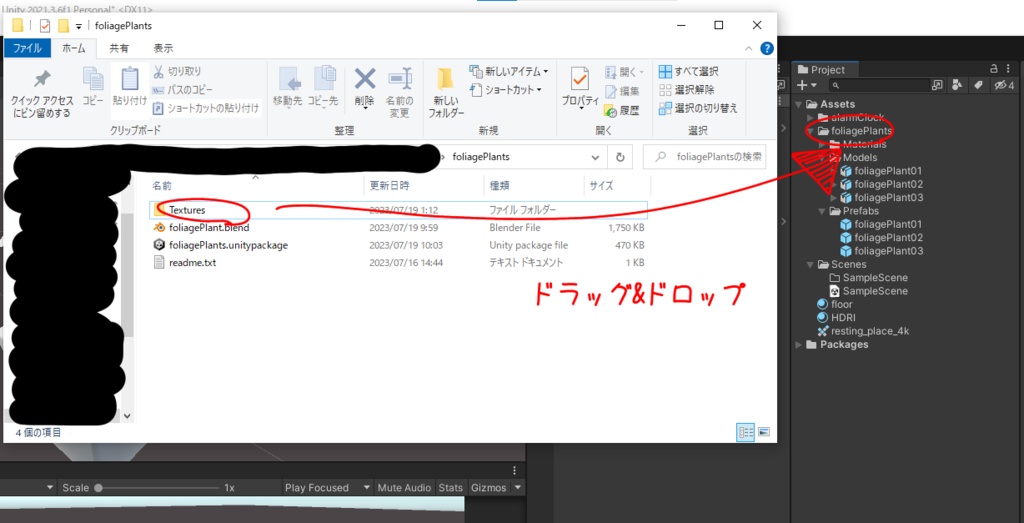Pin folder to Quick Access in Explorer ribbon
The image size is (1024, 523).
coord(42,93)
